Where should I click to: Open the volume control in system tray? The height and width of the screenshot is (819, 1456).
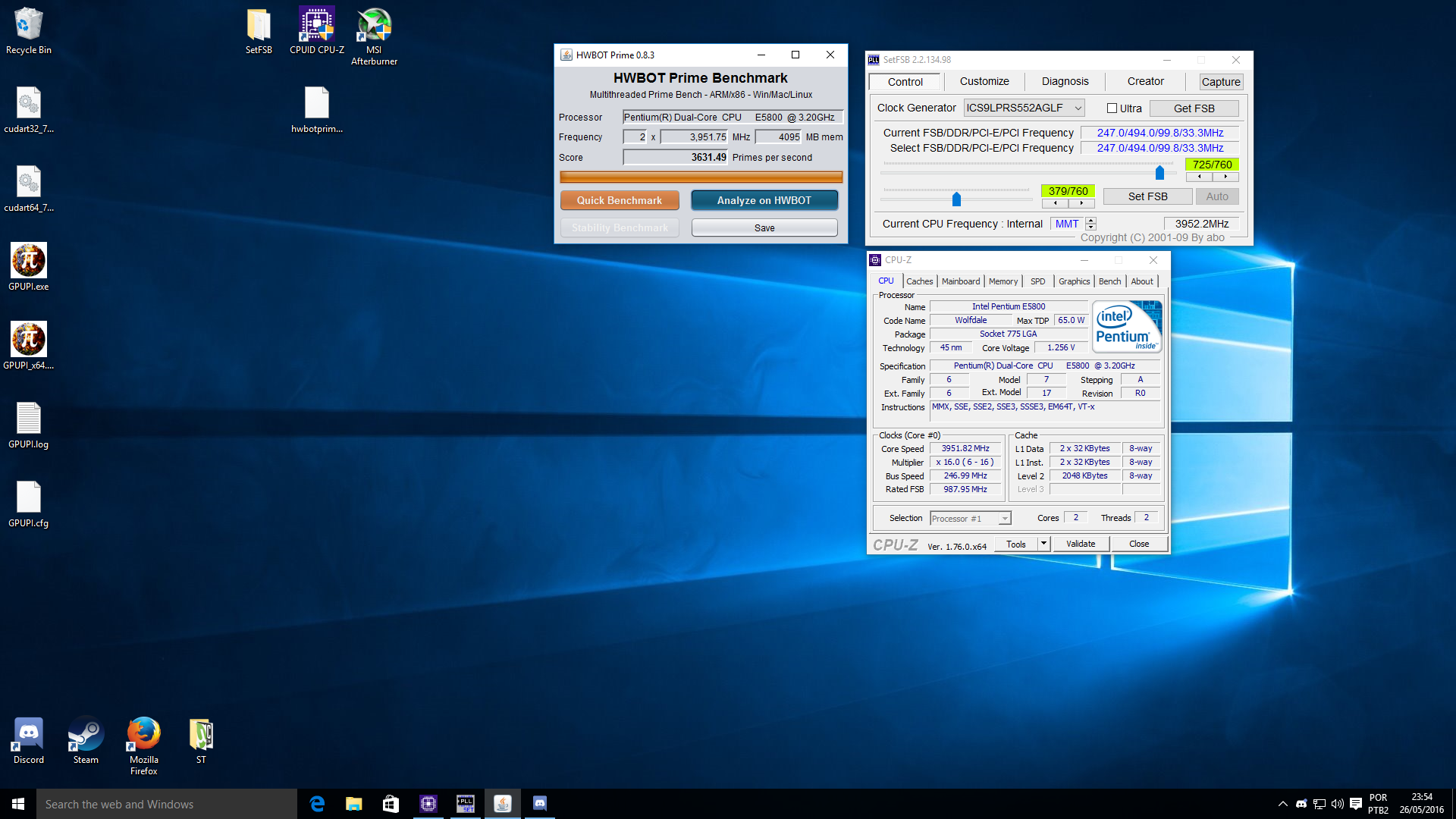(x=1337, y=804)
